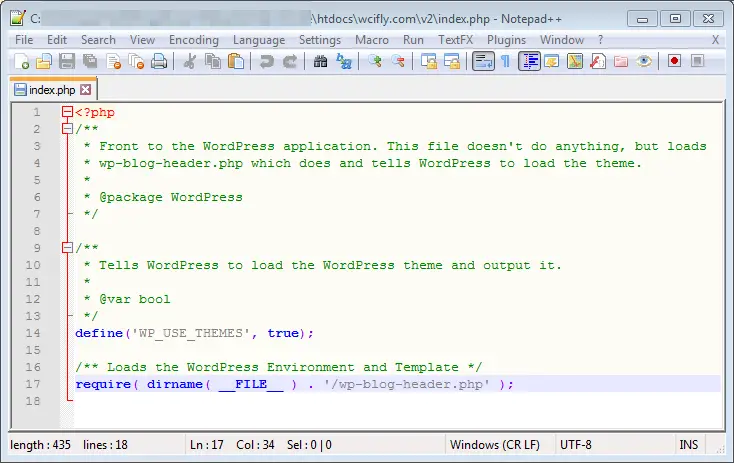The image size is (734, 463).
Task: Click the UTF-8 encoding status field
Action: (576, 445)
